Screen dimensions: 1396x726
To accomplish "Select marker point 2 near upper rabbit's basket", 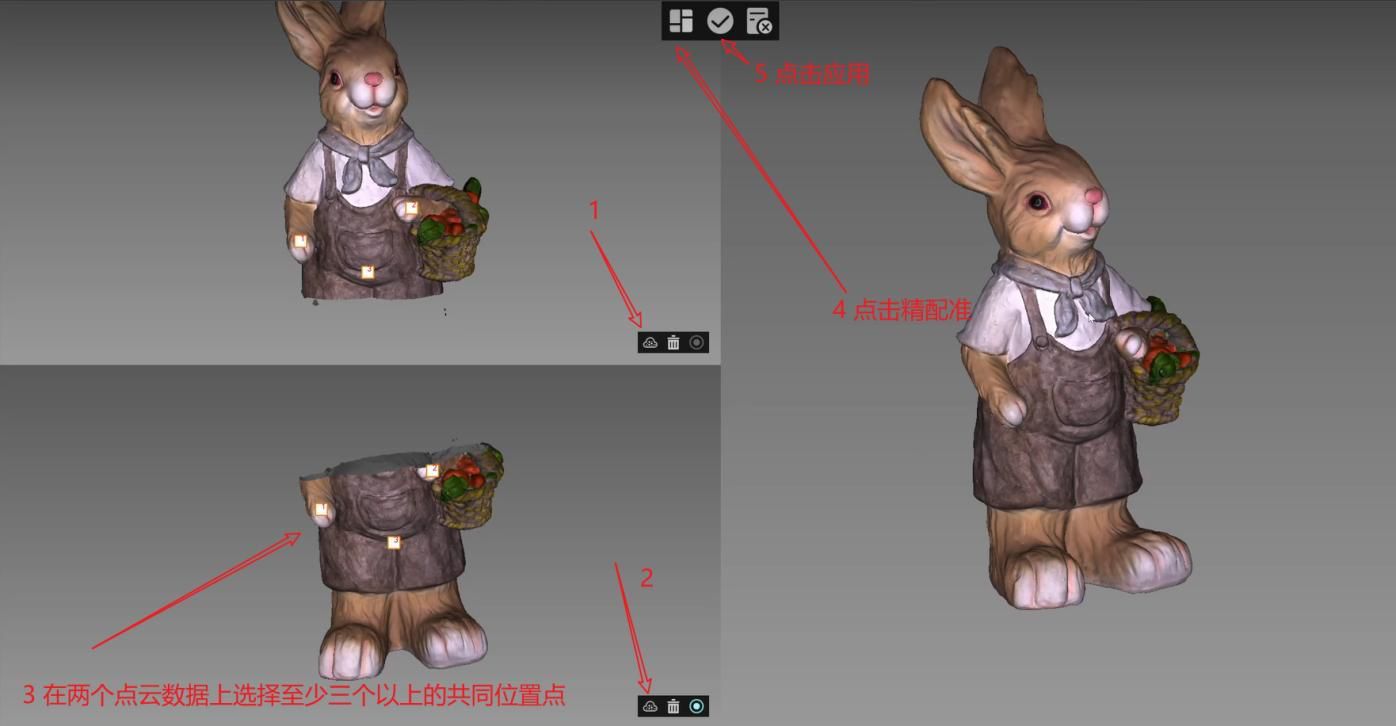I will [411, 207].
